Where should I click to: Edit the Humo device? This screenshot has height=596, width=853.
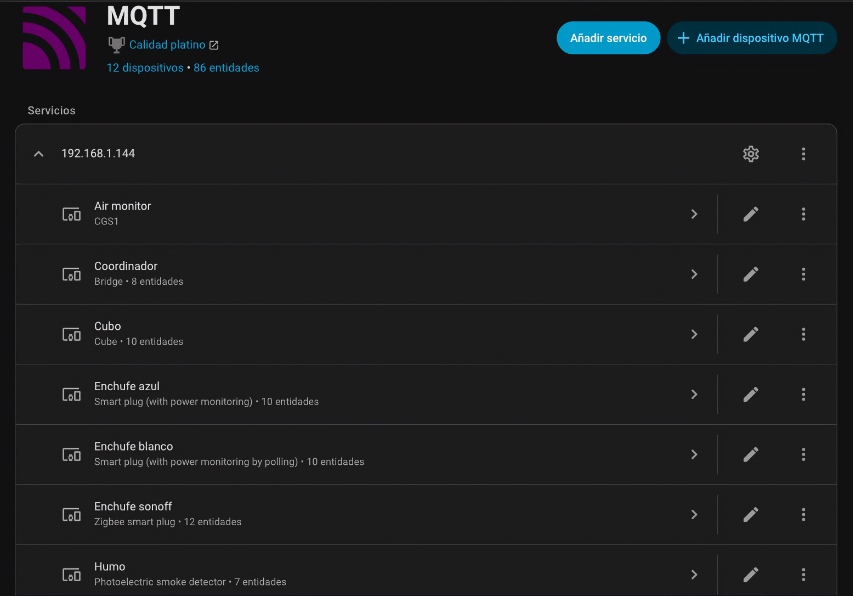(x=751, y=575)
